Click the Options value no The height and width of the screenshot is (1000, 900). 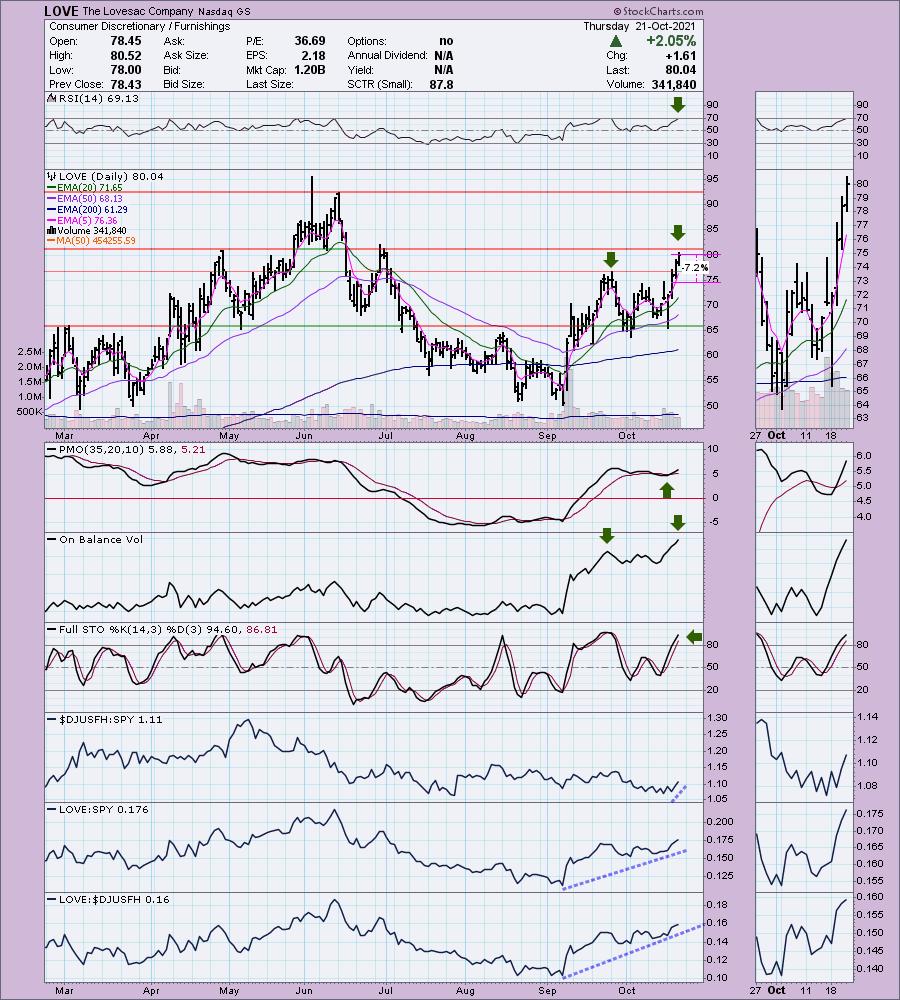[446, 41]
